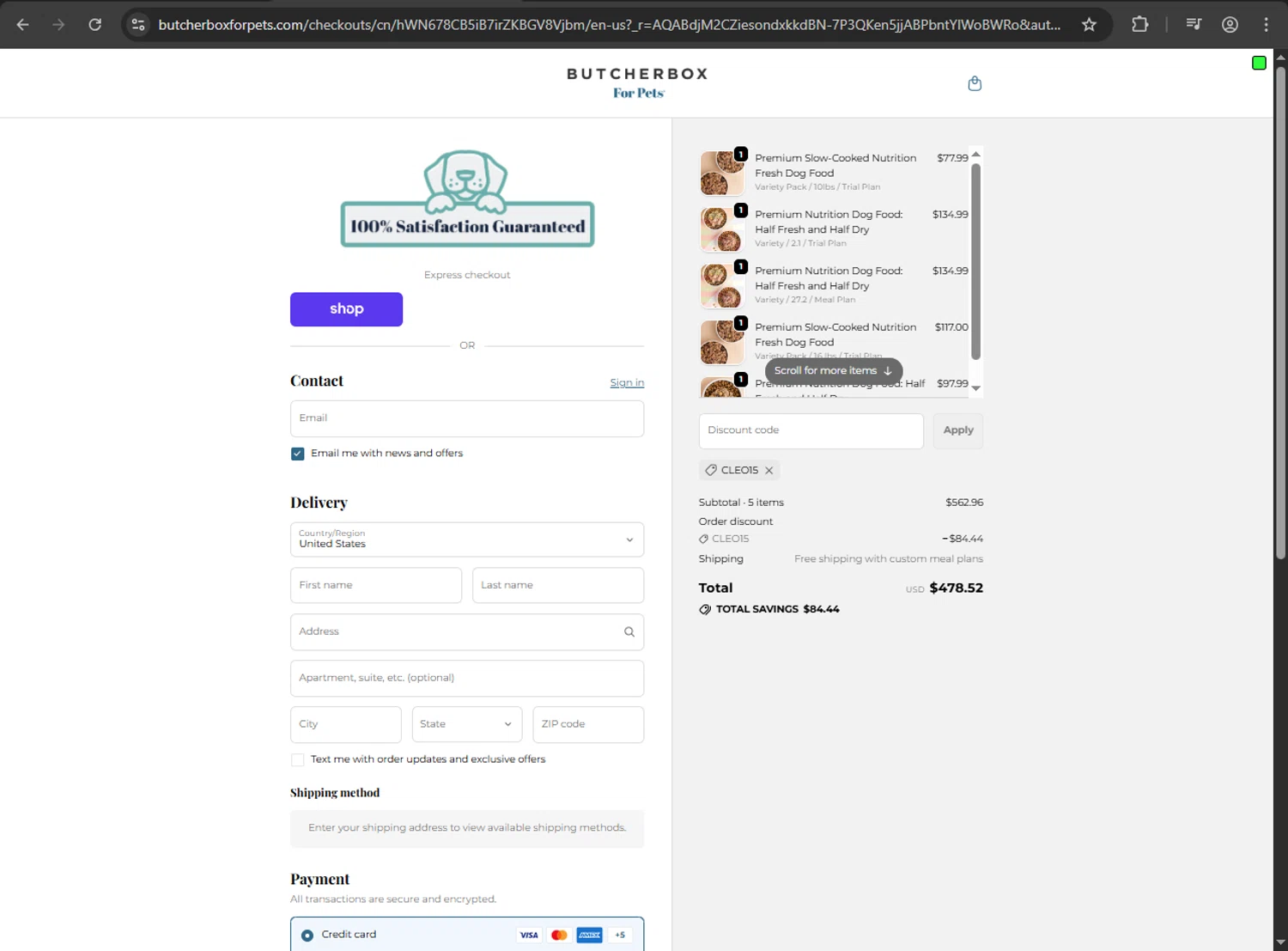
Task: Focus the Apartment, suite field
Action: click(x=467, y=678)
